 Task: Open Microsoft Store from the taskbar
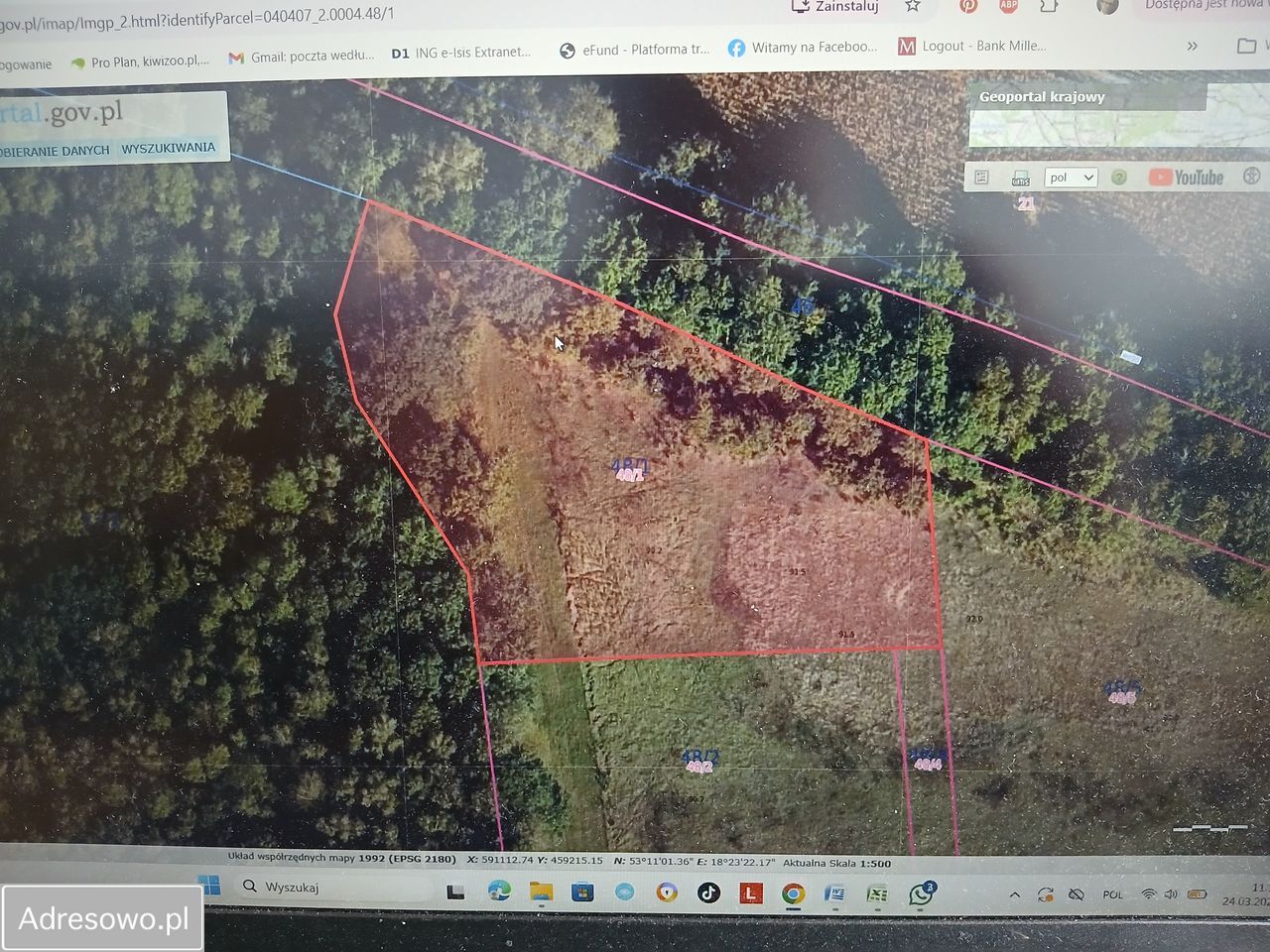click(x=582, y=892)
